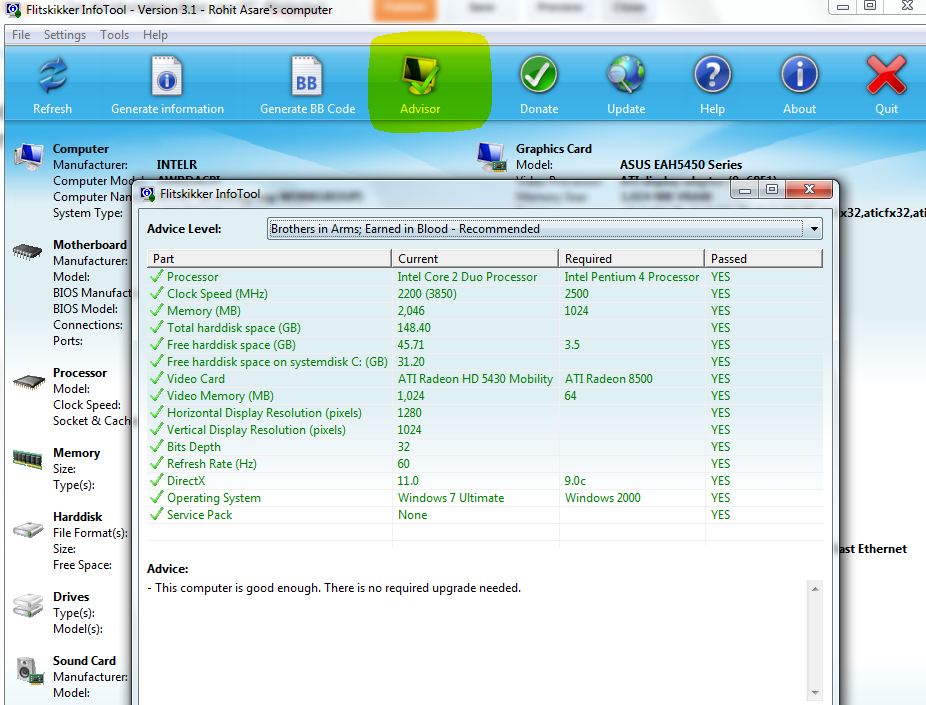Click the ATI Radeon 8500 requirement cell

(x=608, y=378)
